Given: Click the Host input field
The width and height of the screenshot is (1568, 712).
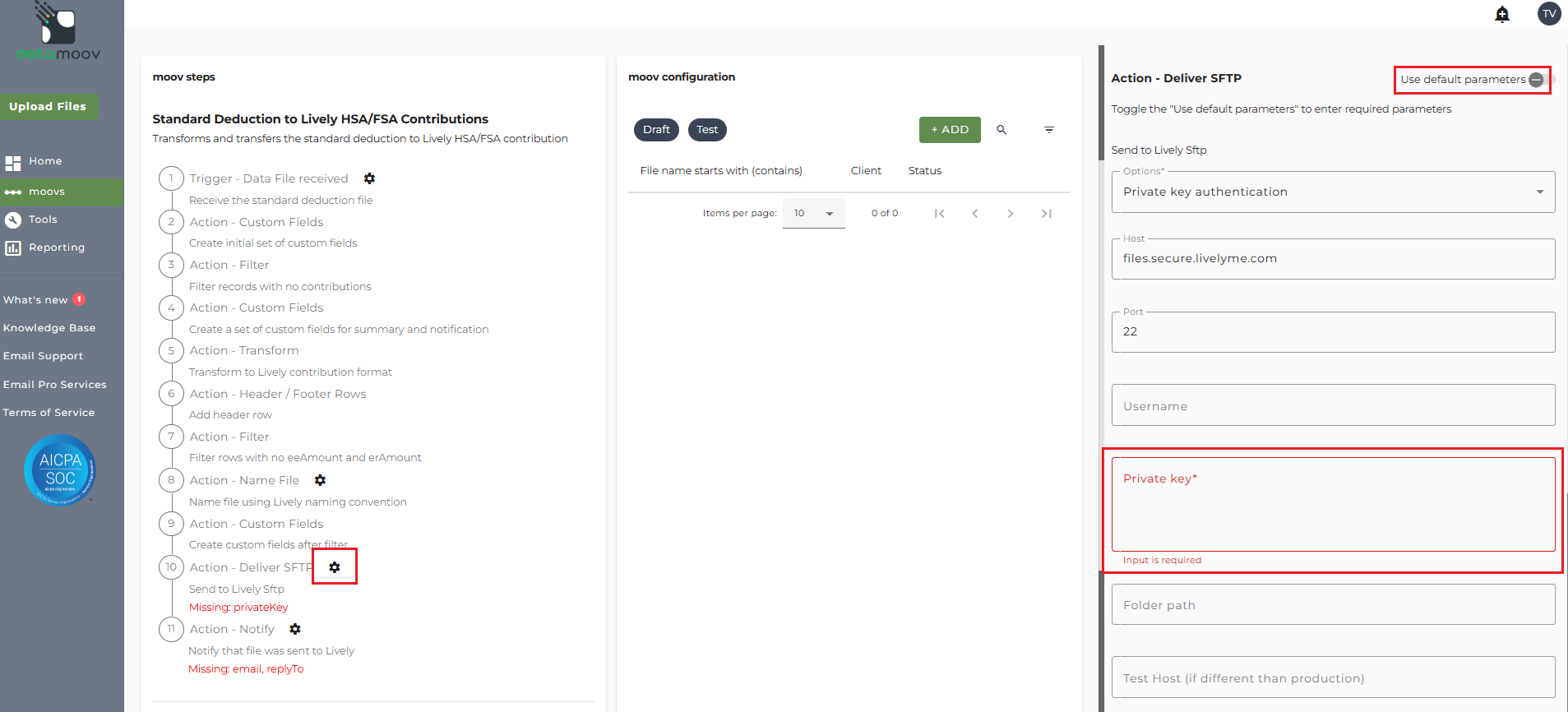Looking at the screenshot, I should 1333,259.
